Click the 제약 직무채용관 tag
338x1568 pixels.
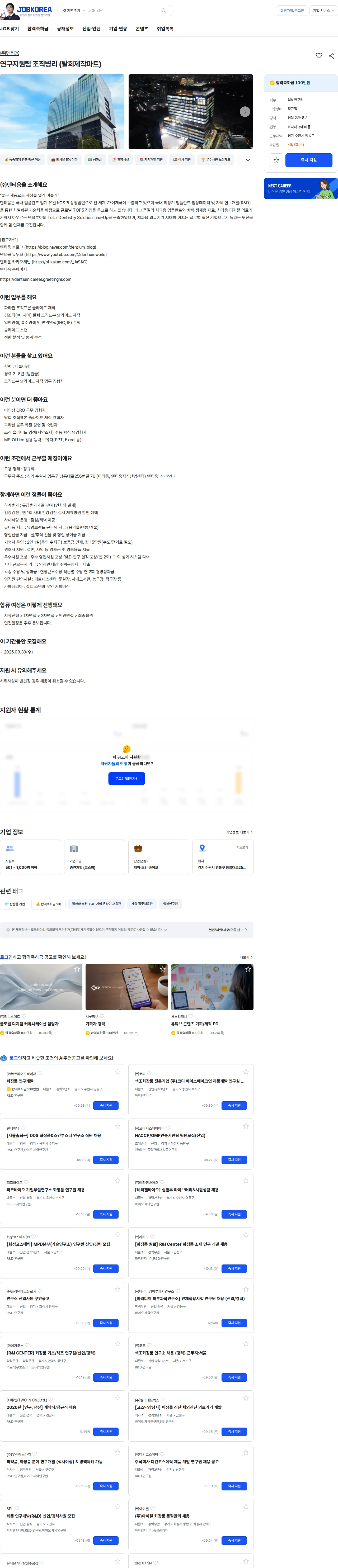142,904
